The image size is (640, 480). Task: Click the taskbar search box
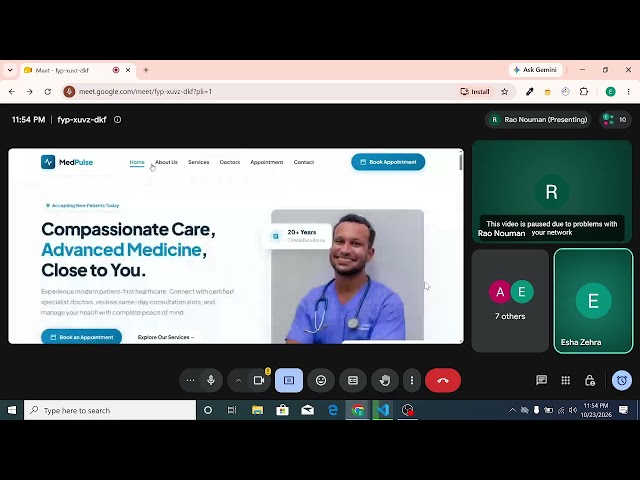click(110, 410)
